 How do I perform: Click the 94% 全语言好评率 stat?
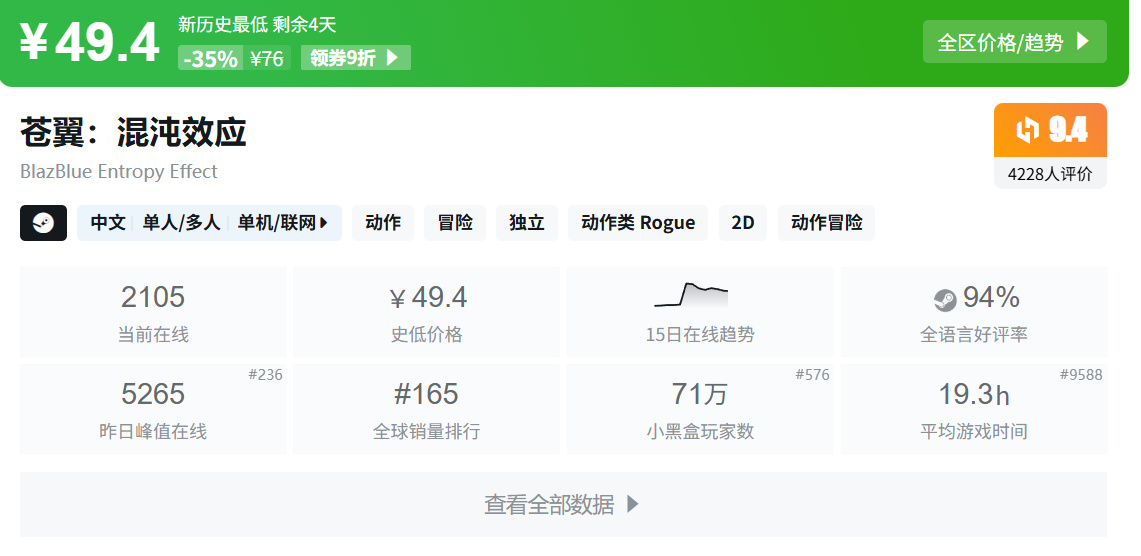coord(974,311)
